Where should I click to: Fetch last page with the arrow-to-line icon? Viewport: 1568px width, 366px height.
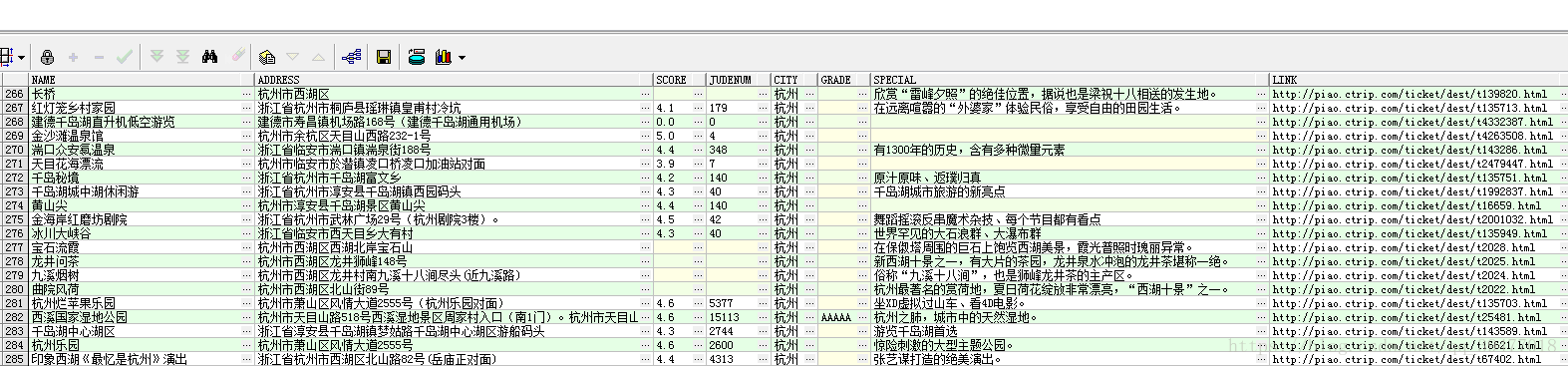[182, 57]
